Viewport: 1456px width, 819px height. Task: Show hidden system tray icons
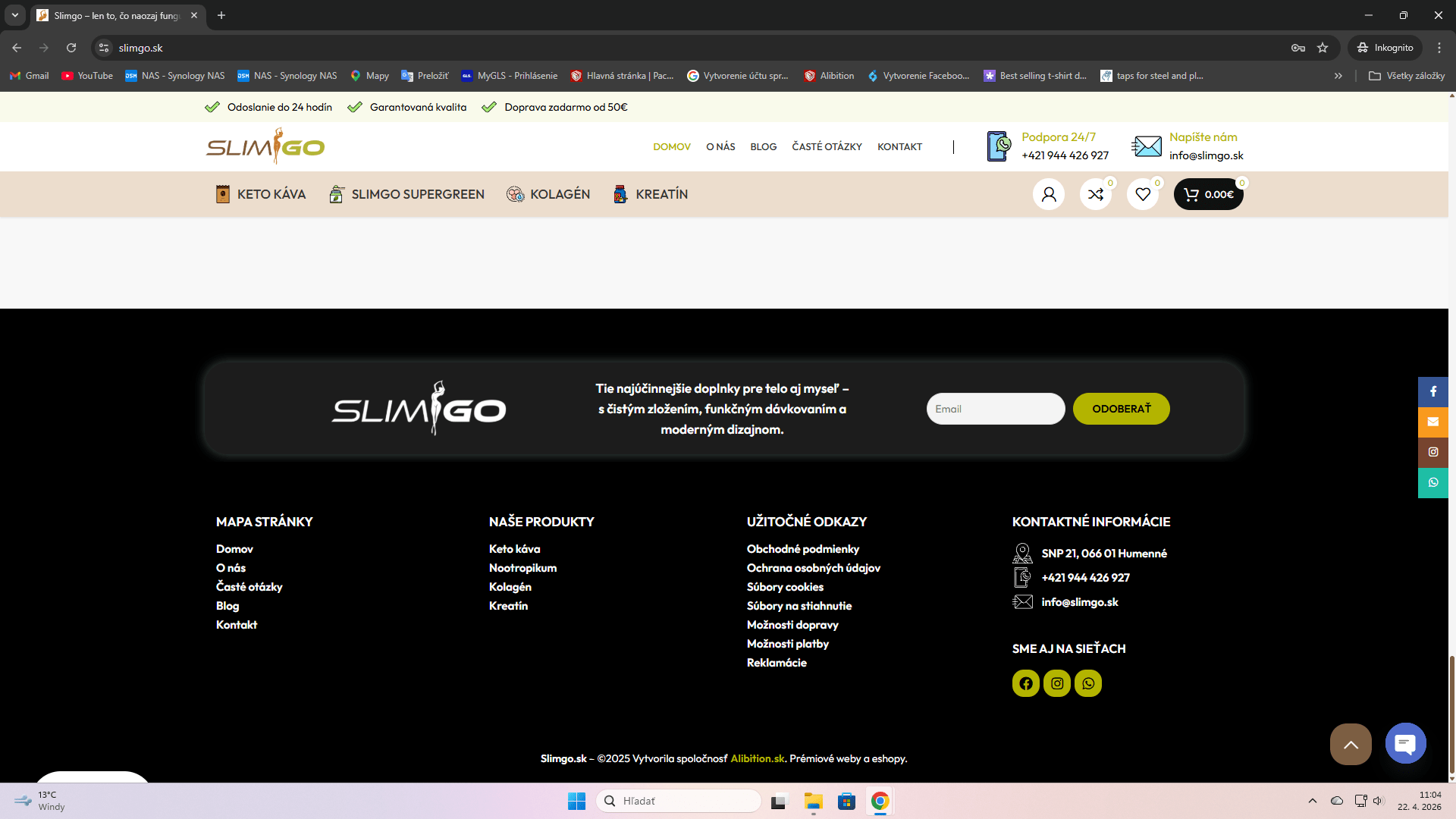[x=1312, y=801]
